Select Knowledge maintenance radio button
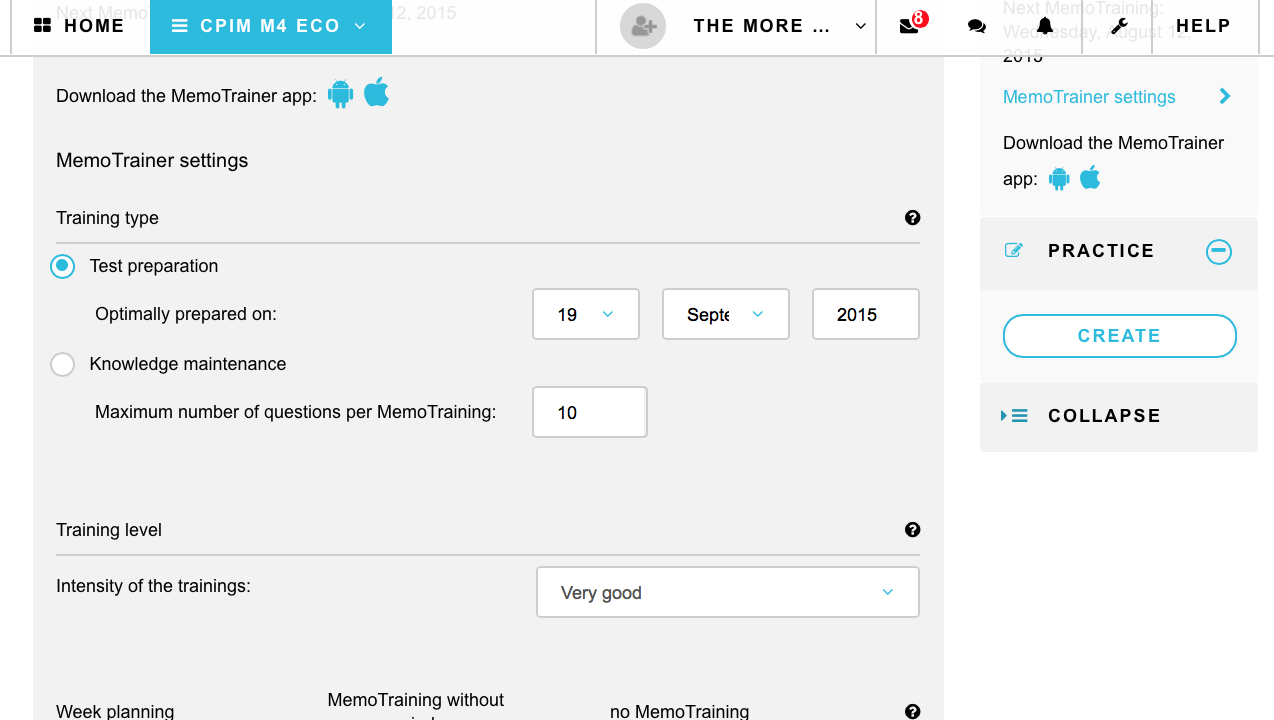Screen dimensions: 1274x720 click(x=63, y=364)
